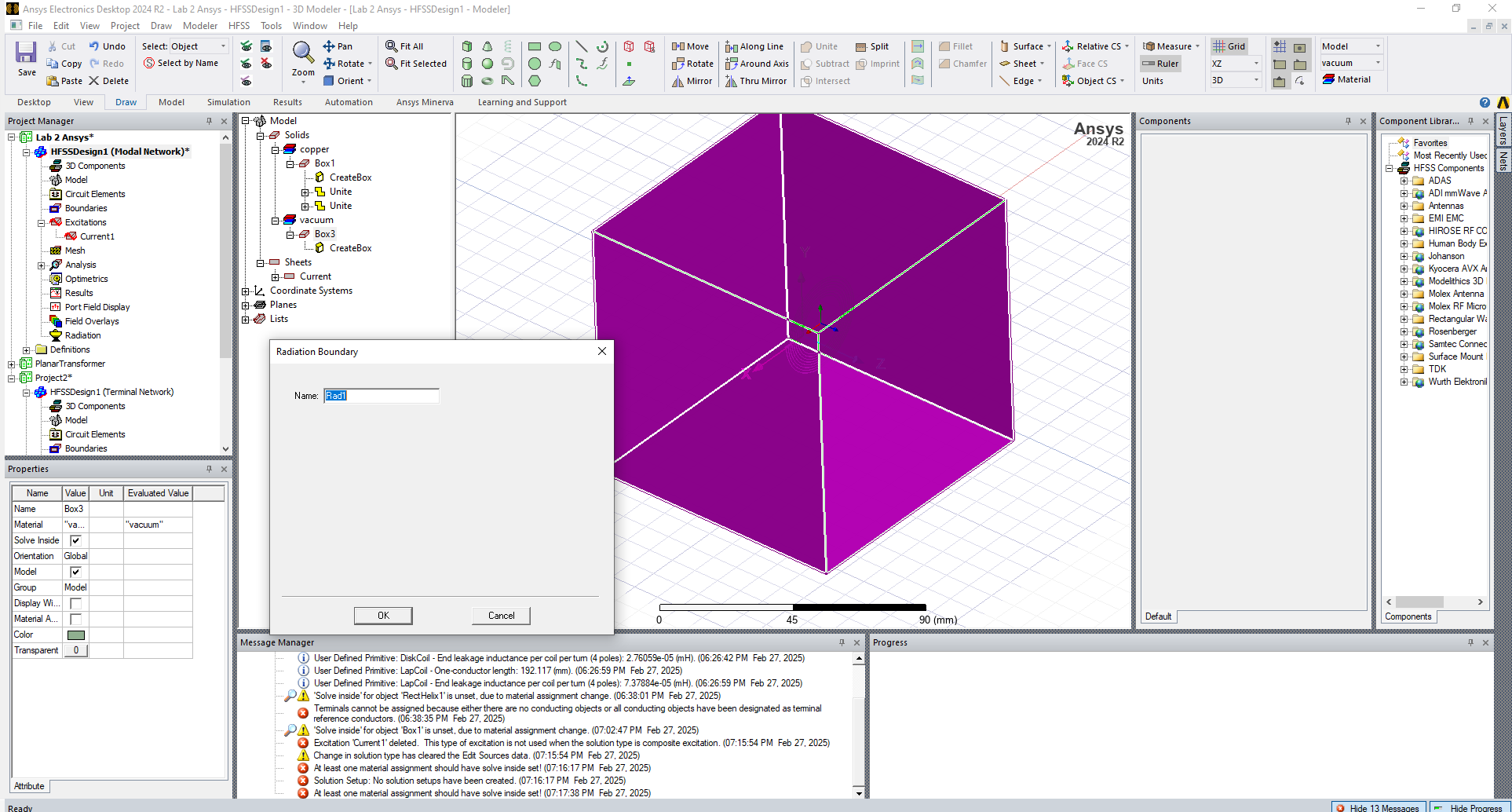
Task: Toggle the Solve Inside checkbox
Action: pos(75,540)
